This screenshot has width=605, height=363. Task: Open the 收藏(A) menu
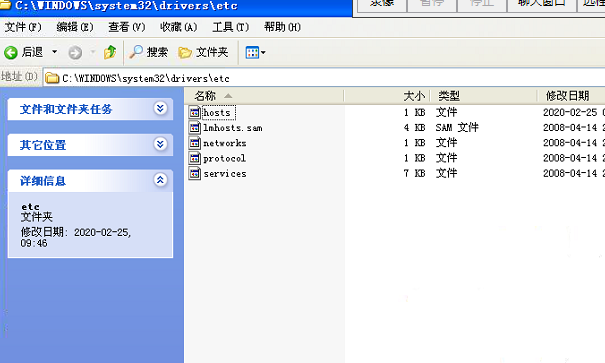(178, 27)
